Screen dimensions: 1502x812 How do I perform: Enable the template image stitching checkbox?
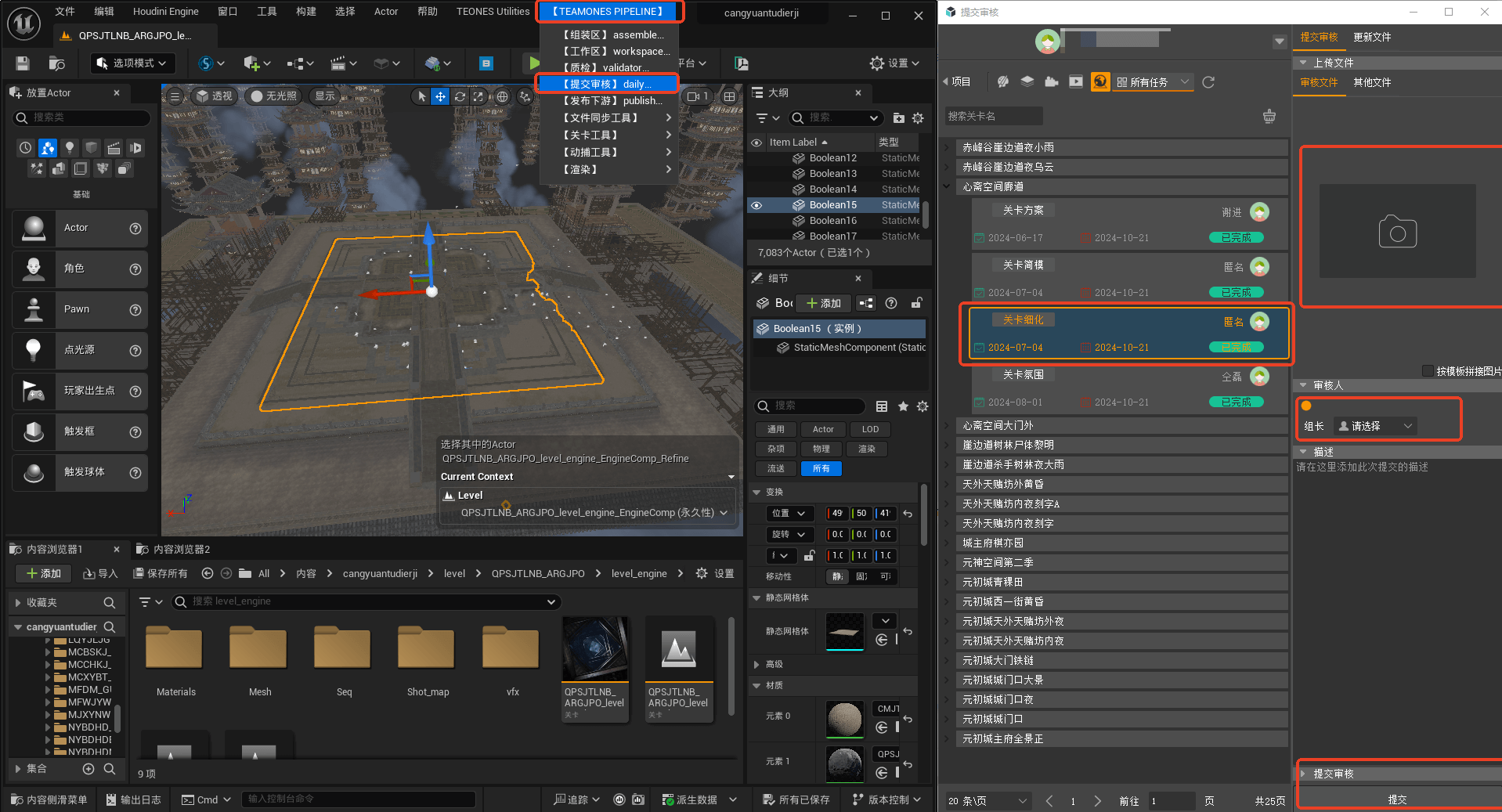point(1428,371)
